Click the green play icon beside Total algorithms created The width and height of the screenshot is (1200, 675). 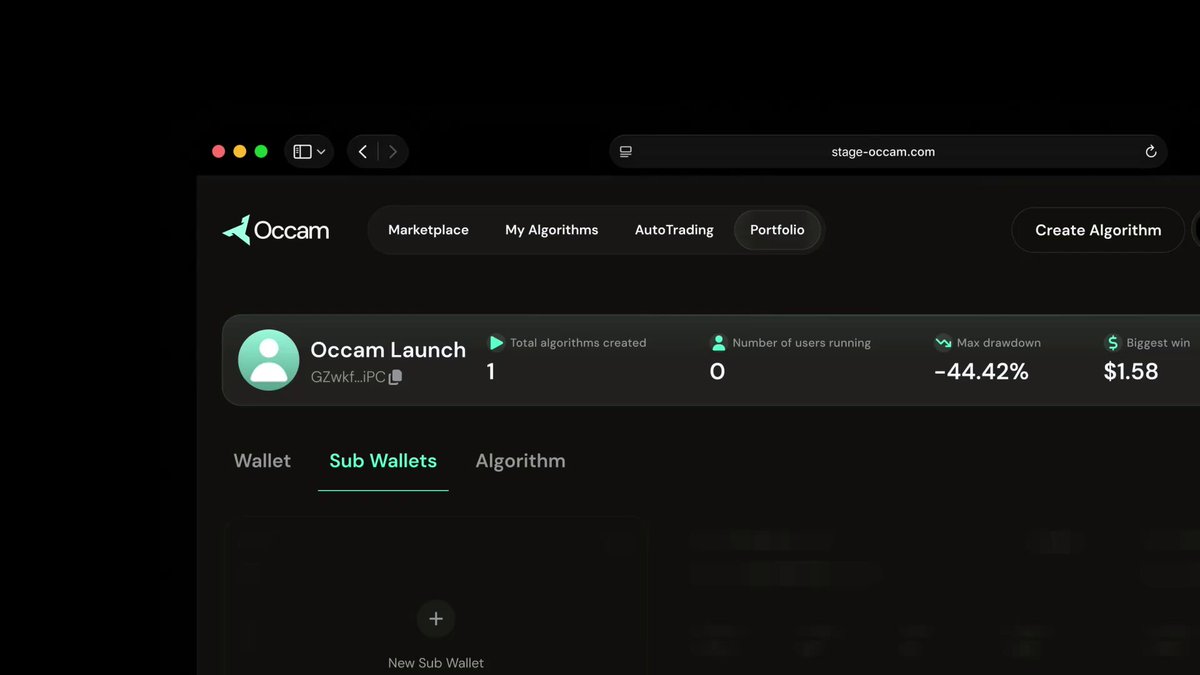(496, 343)
